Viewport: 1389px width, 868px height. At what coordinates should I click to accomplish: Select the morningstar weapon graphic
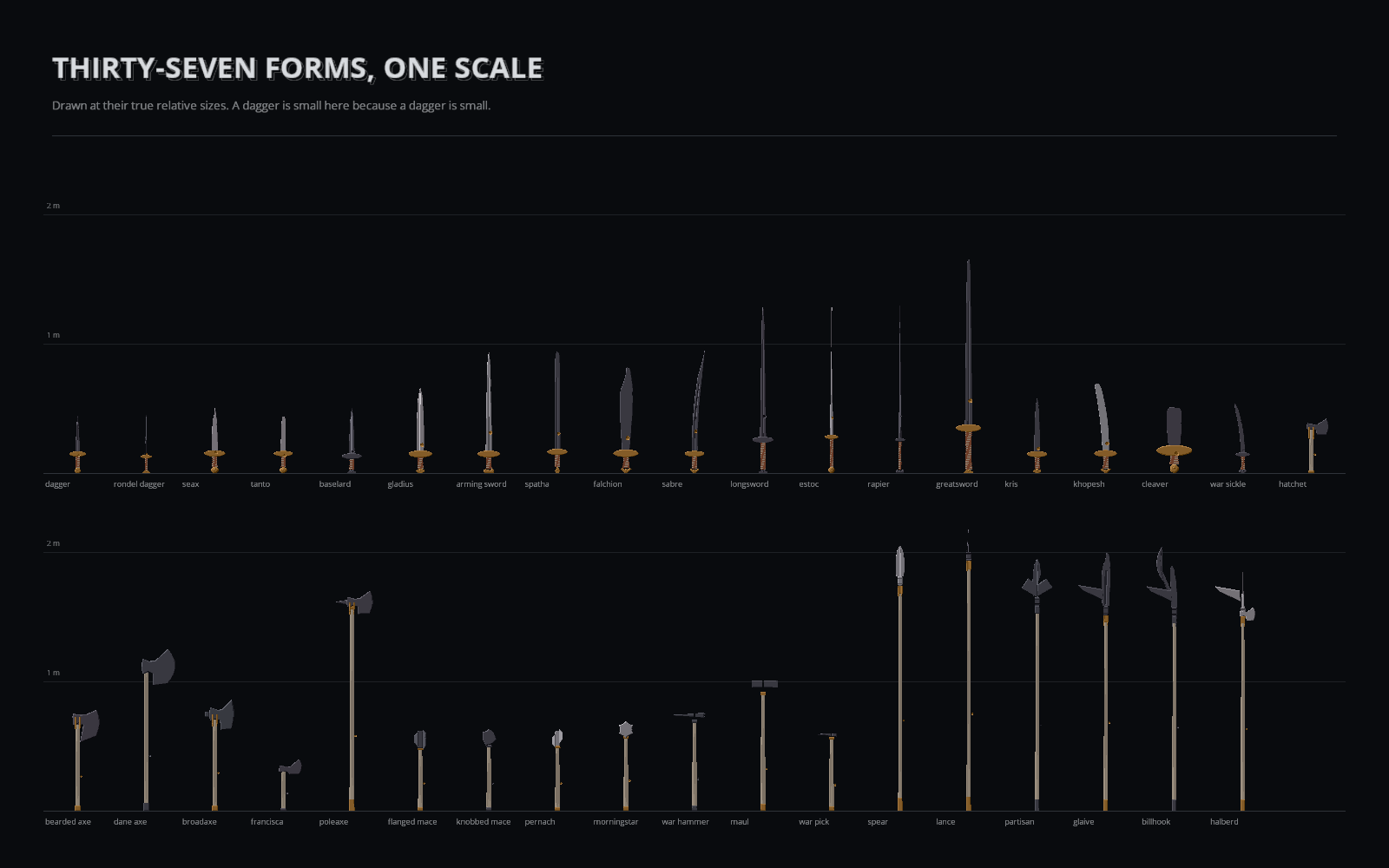[x=625, y=766]
